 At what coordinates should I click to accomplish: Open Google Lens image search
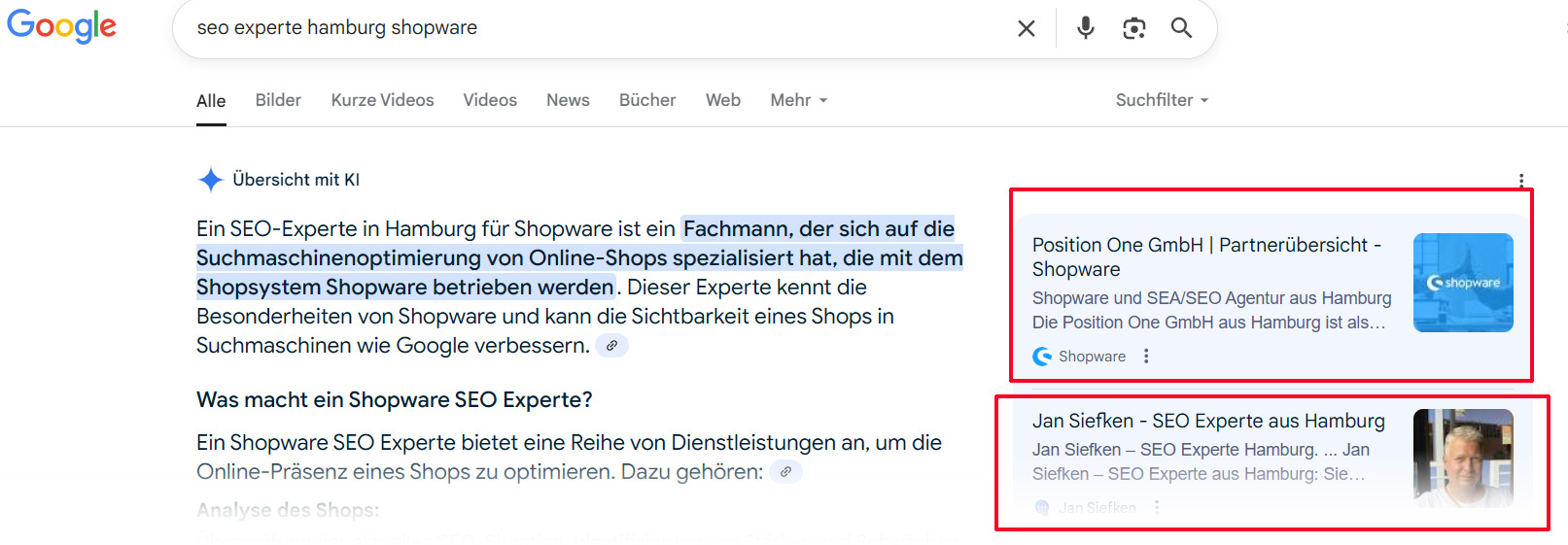click(1133, 28)
